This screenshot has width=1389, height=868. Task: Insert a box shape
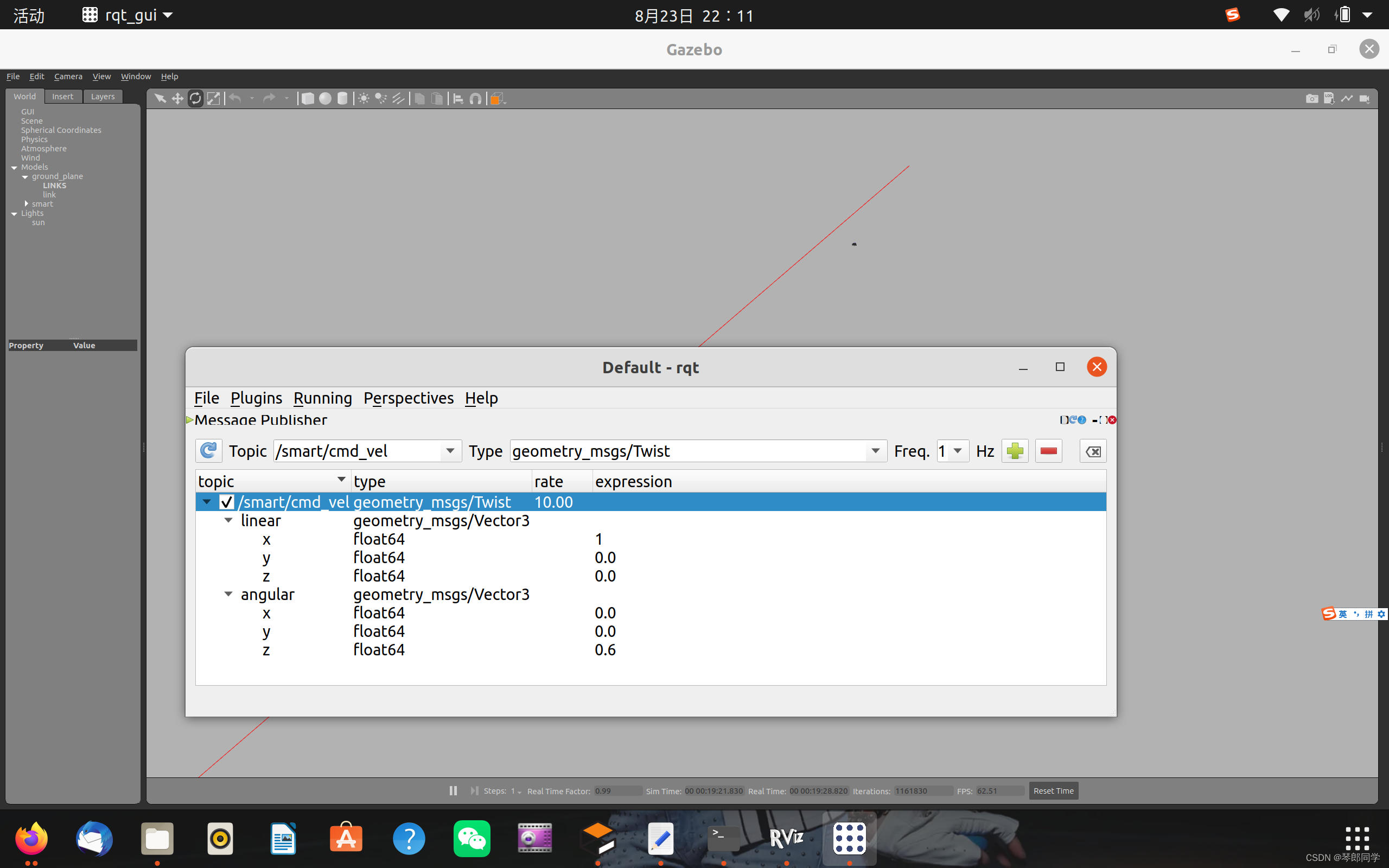[308, 99]
